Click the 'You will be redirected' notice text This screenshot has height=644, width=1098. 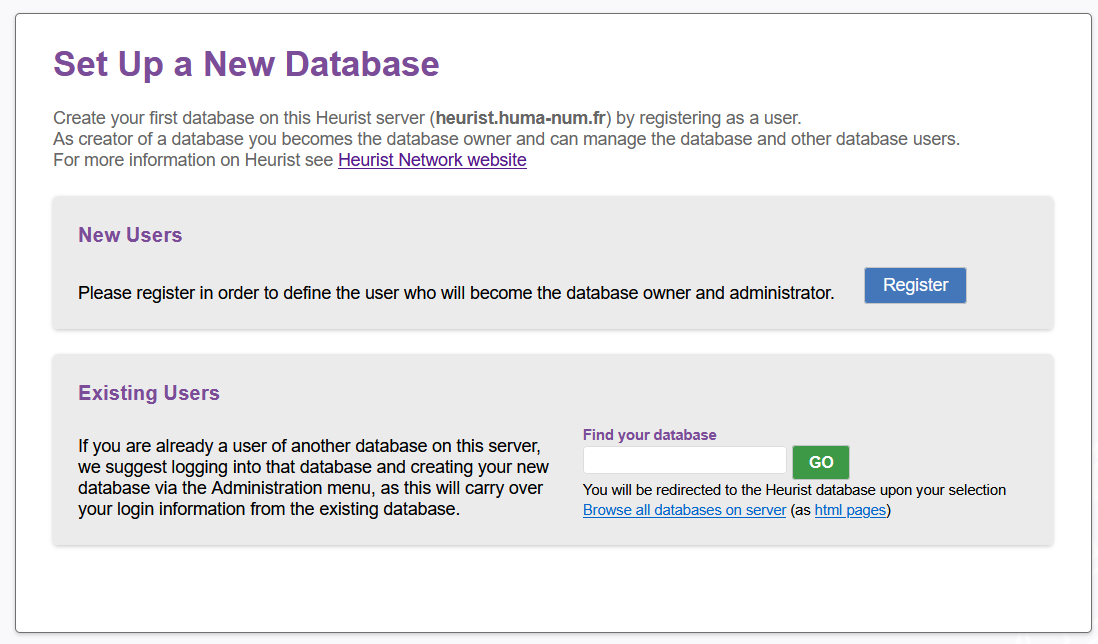pyautogui.click(x=794, y=490)
